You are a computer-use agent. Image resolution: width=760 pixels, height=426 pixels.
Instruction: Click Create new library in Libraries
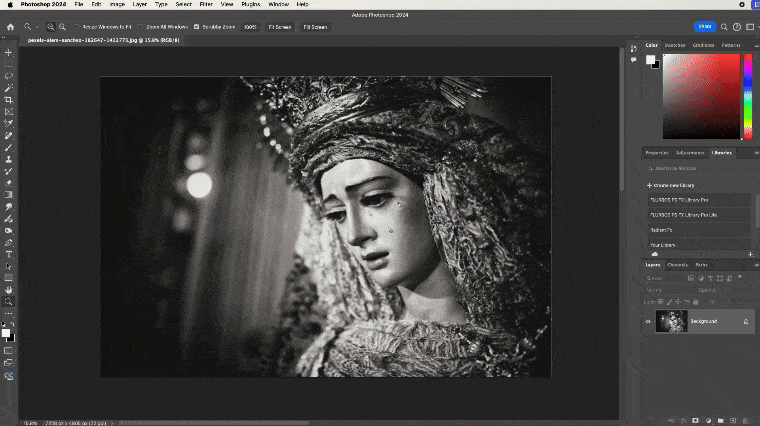pos(672,185)
